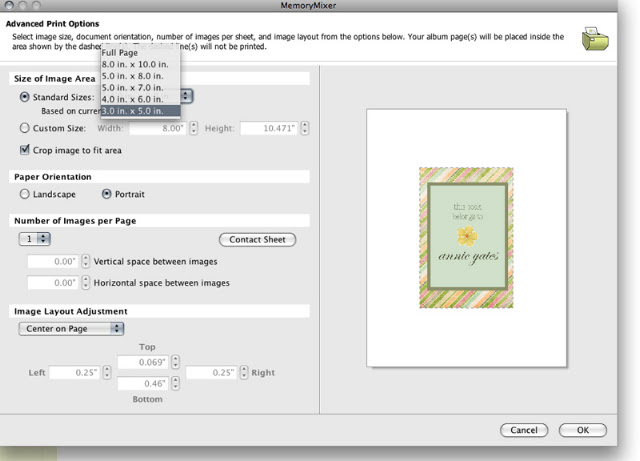Click the Paper Orientation heading
The height and width of the screenshot is (461, 640).
coord(53,177)
